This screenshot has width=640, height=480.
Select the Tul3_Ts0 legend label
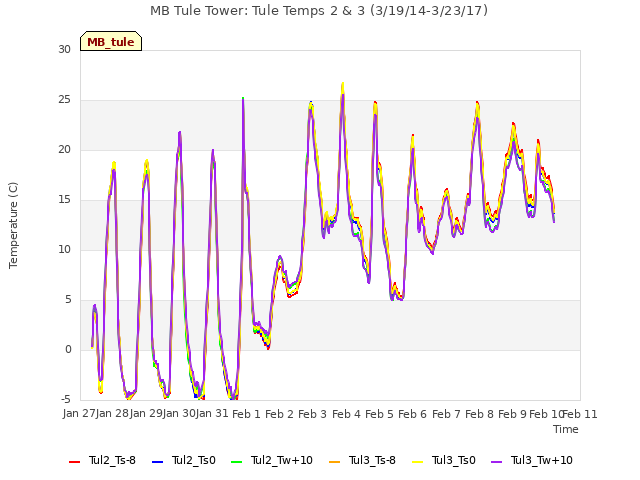(453, 460)
